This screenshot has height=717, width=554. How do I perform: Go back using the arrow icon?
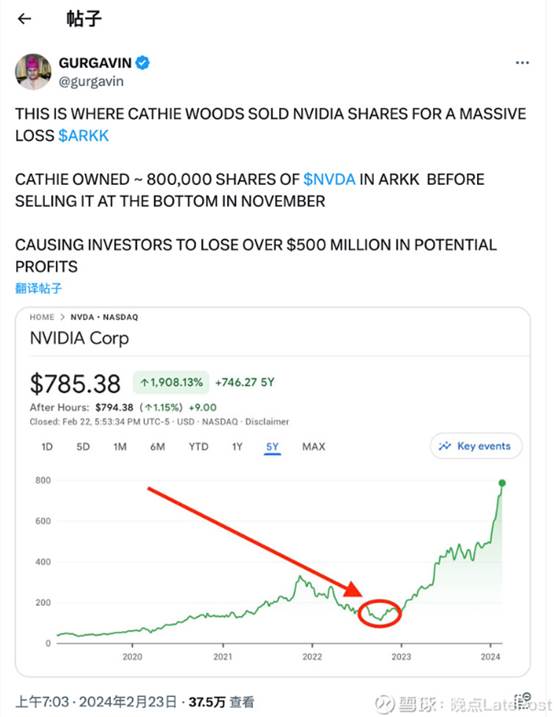pyautogui.click(x=24, y=19)
